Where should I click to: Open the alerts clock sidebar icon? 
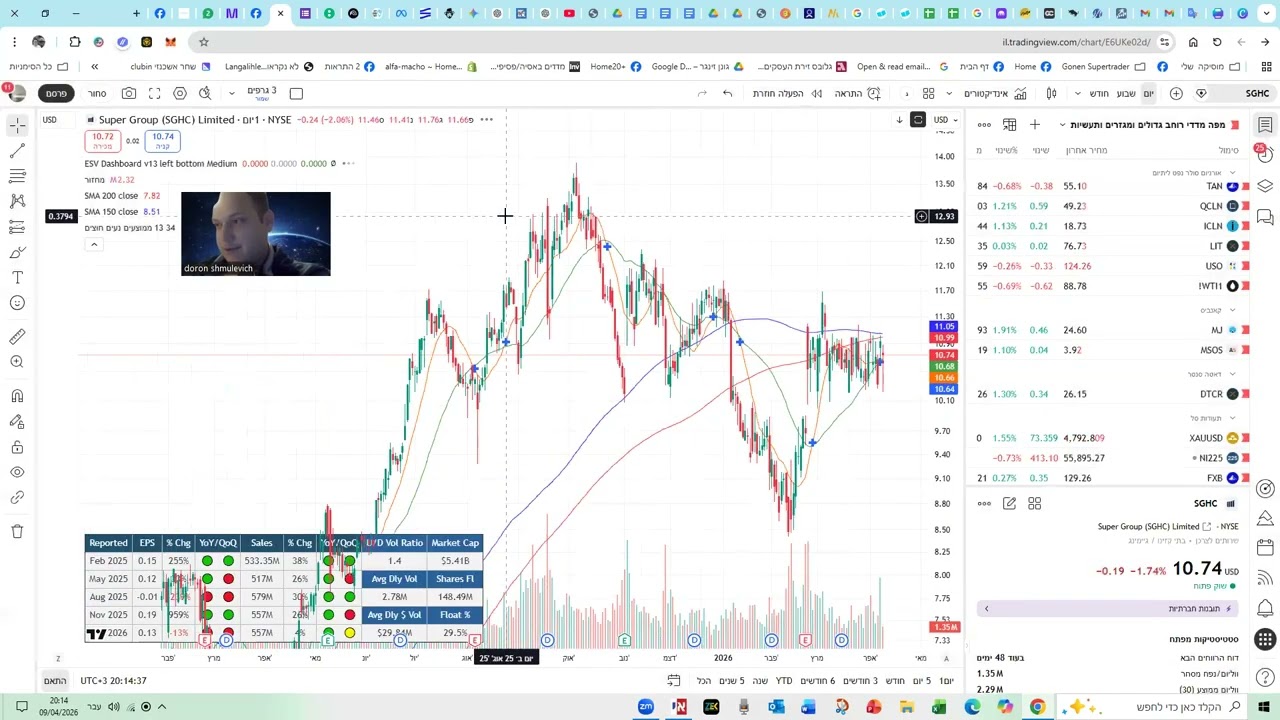1265,155
